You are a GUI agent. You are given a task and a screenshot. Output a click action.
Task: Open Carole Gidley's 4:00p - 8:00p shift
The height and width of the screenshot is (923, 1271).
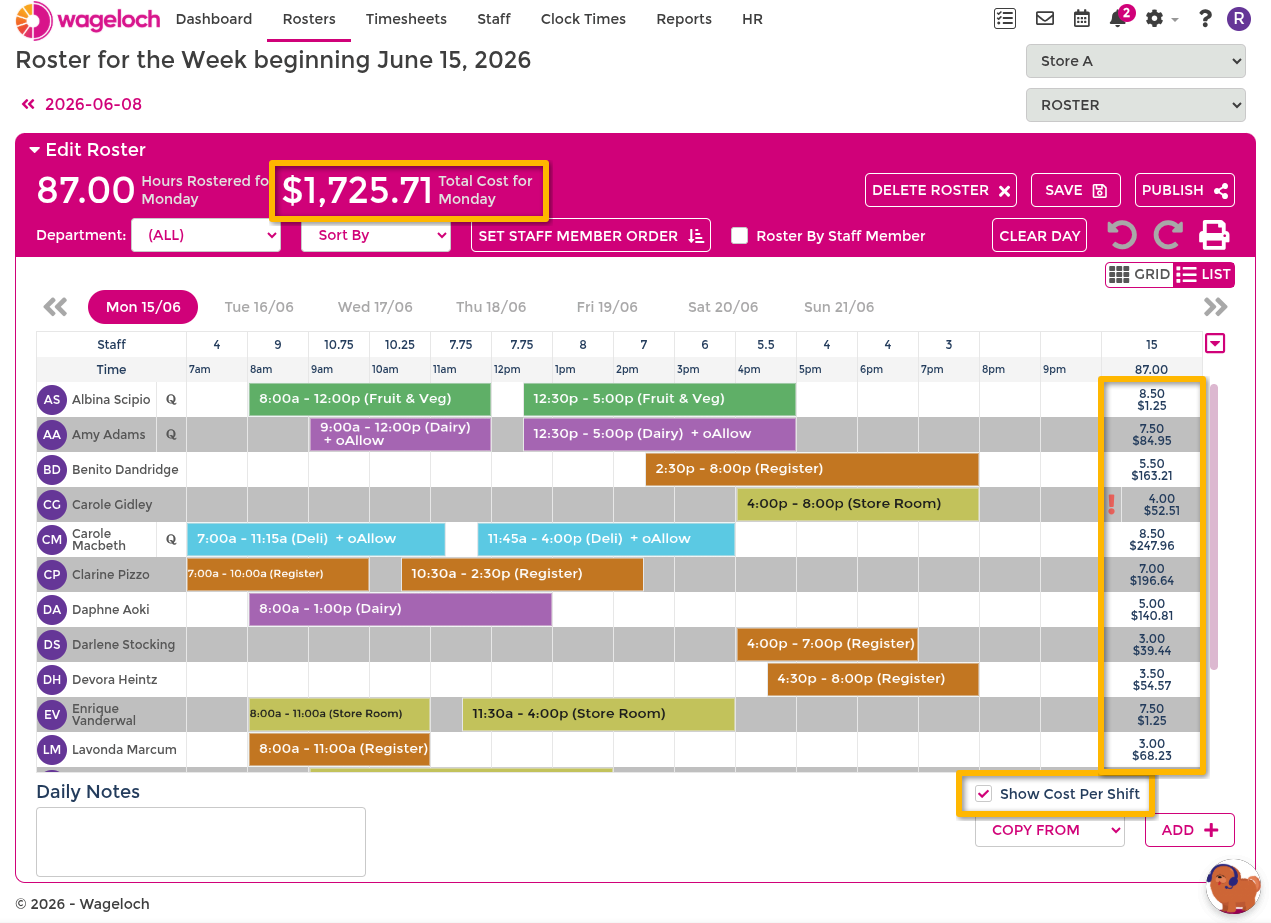click(857, 504)
